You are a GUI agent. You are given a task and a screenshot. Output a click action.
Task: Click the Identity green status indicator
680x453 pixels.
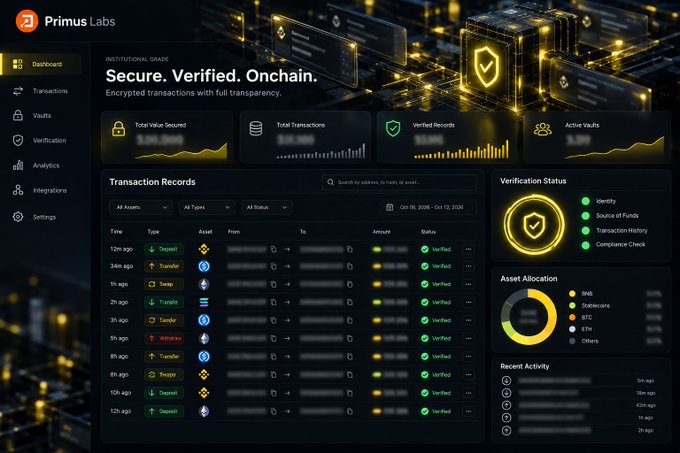(x=585, y=201)
